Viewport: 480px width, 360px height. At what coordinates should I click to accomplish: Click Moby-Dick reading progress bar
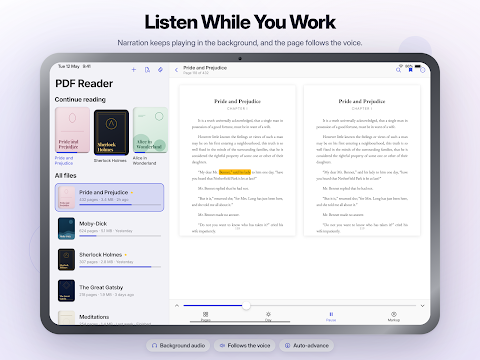(x=120, y=236)
